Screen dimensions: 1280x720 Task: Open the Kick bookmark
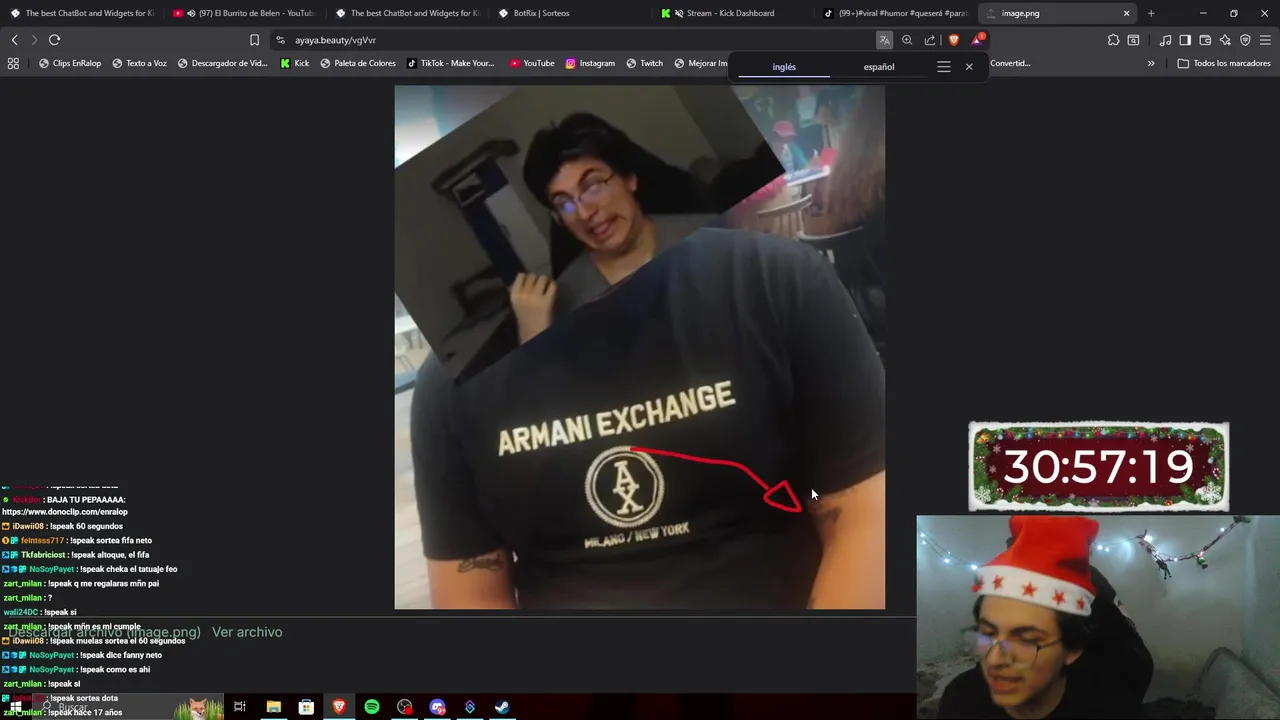294,63
